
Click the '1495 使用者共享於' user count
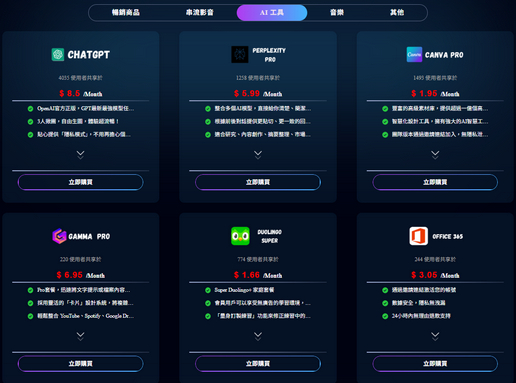click(x=435, y=78)
